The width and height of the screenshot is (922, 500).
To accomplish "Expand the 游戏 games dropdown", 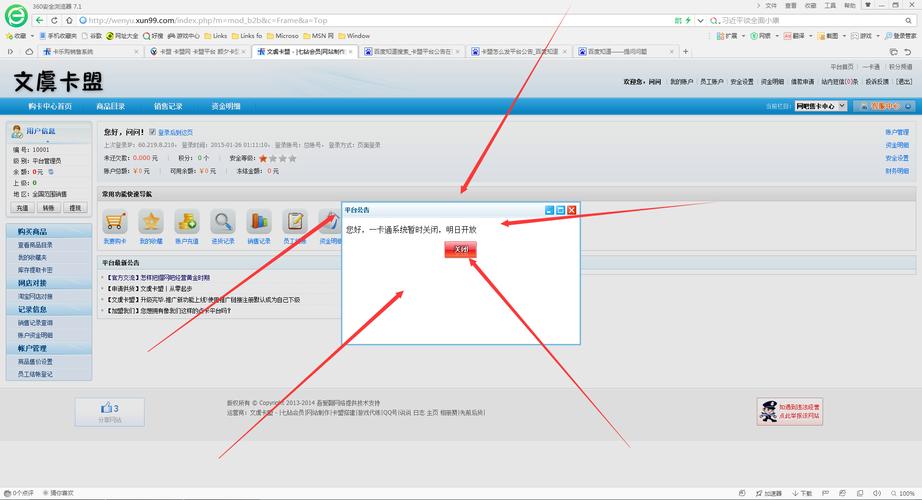I will [x=878, y=36].
